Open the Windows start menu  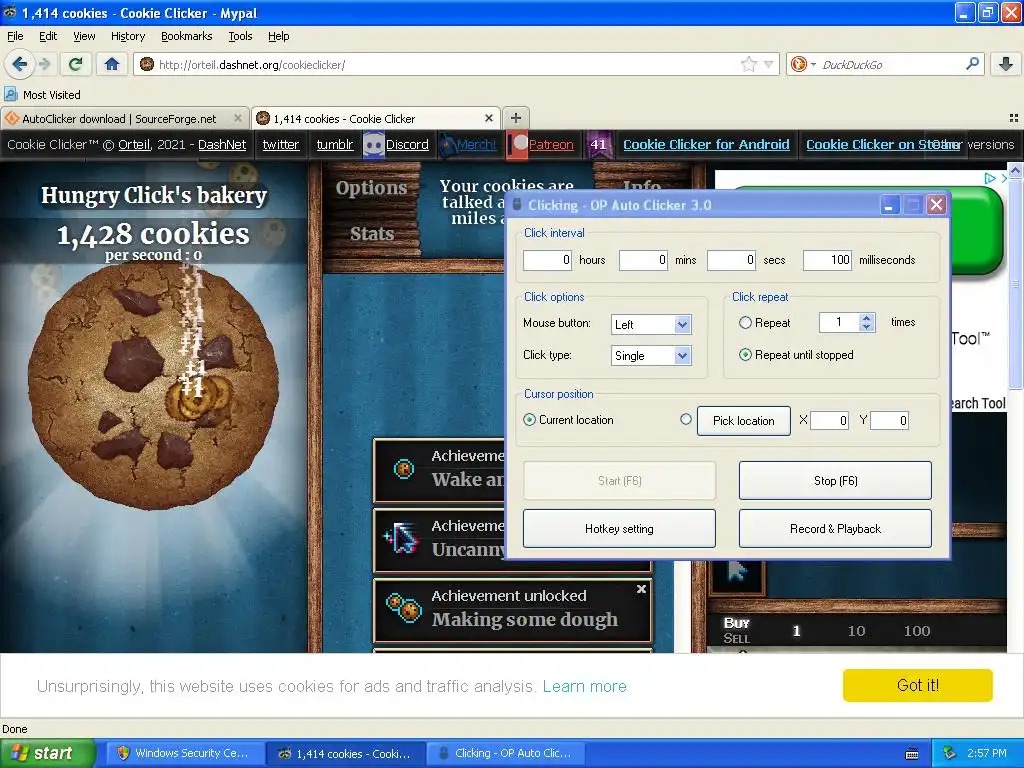click(47, 753)
